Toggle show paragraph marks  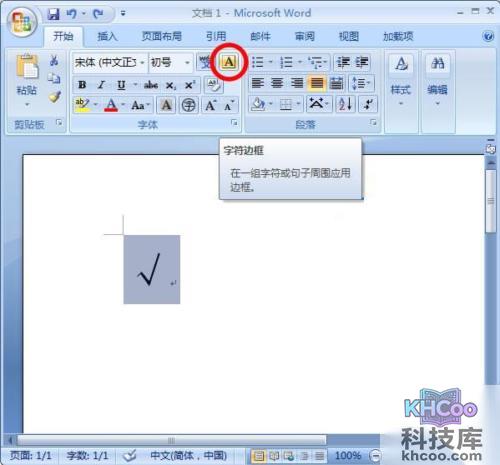368,104
